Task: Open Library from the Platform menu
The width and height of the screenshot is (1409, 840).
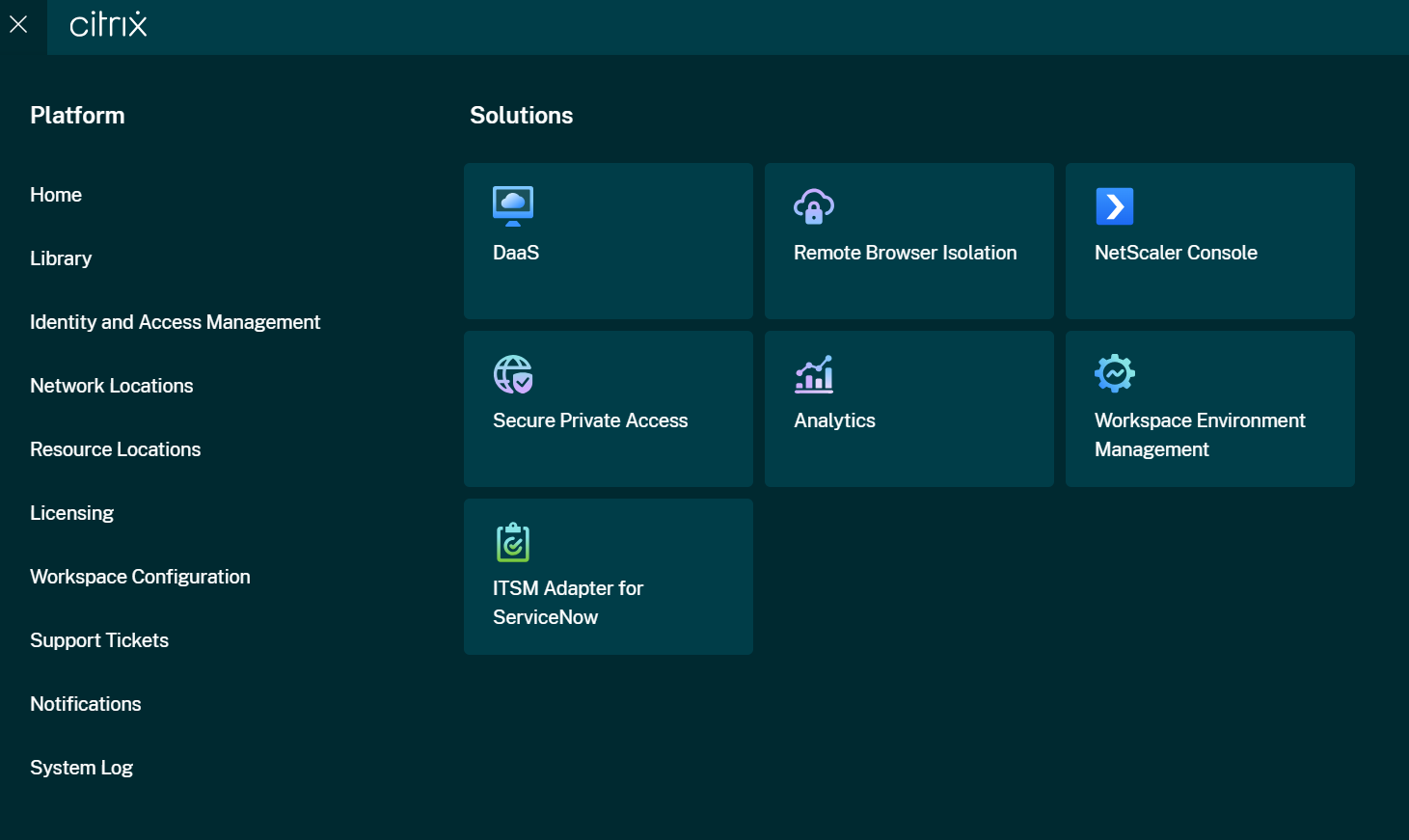Action: coord(61,258)
